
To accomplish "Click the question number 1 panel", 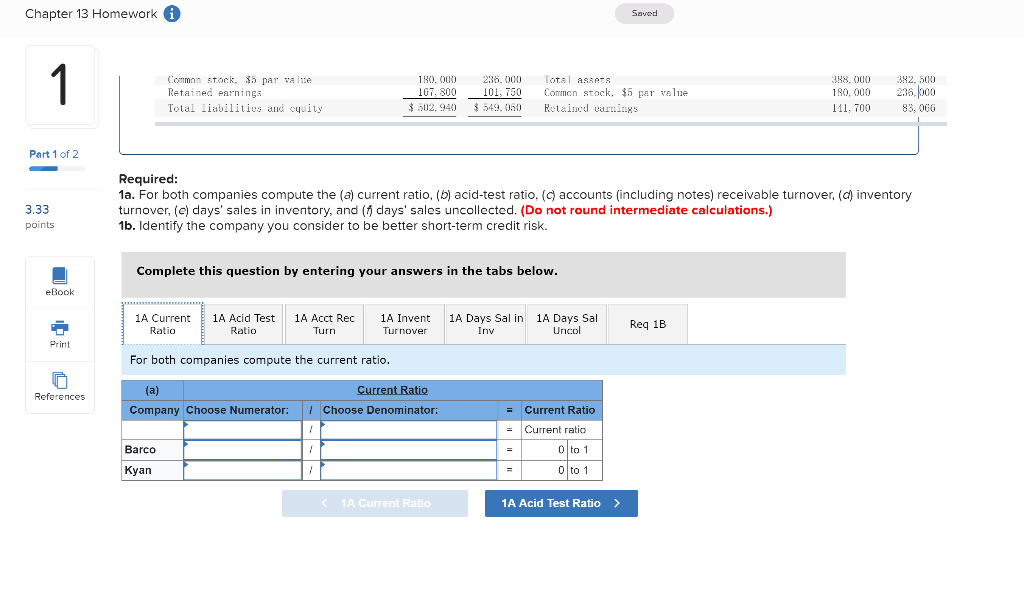I will coord(59,85).
